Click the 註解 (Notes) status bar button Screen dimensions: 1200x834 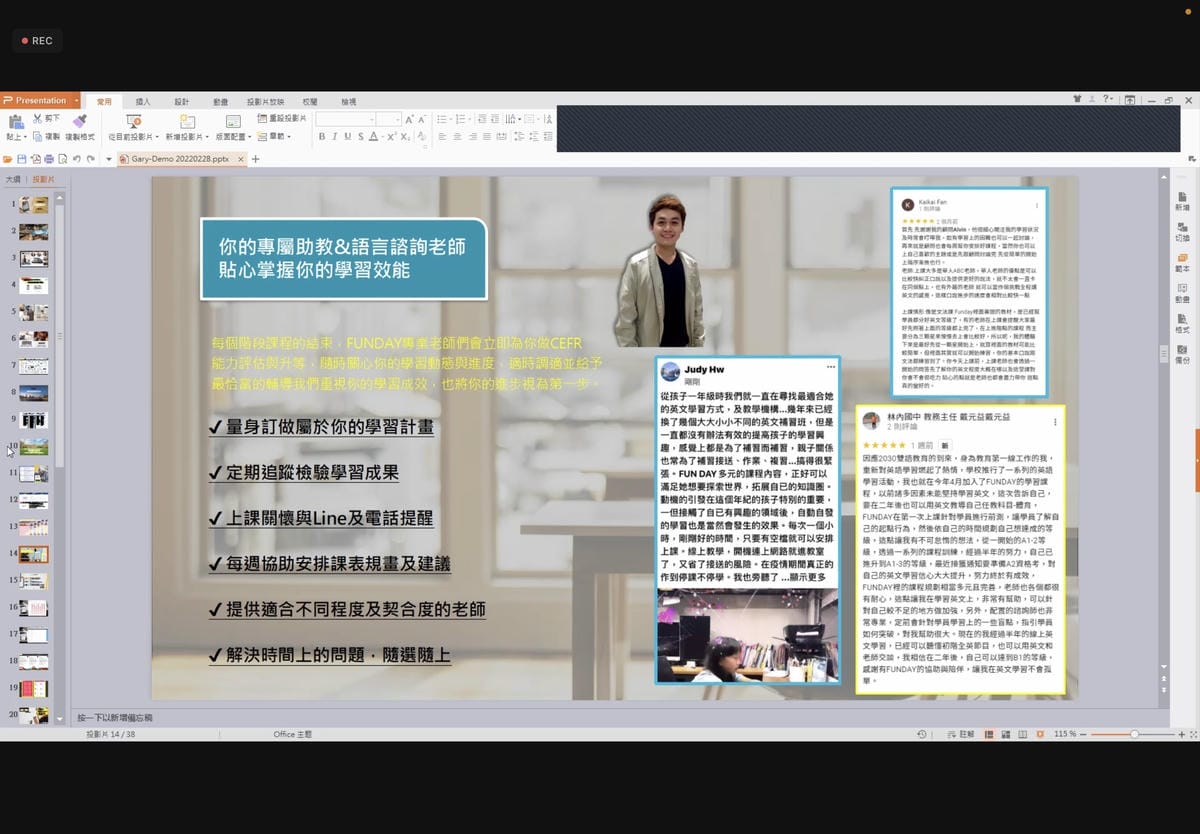960,734
